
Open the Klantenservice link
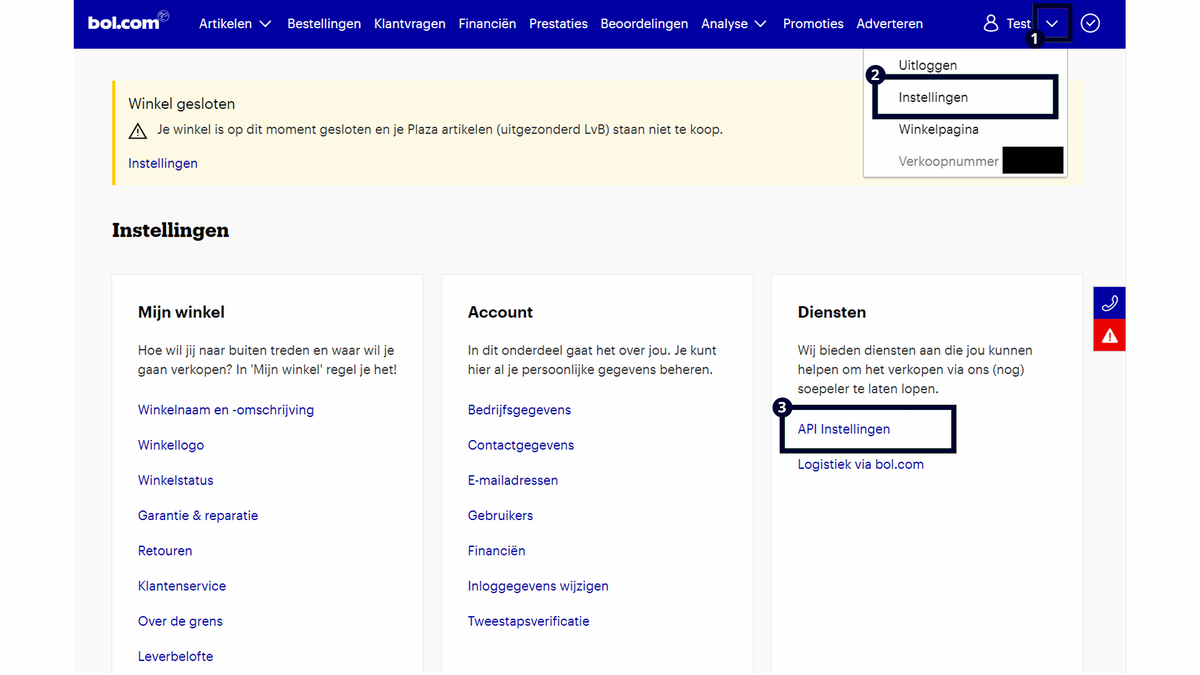click(182, 586)
